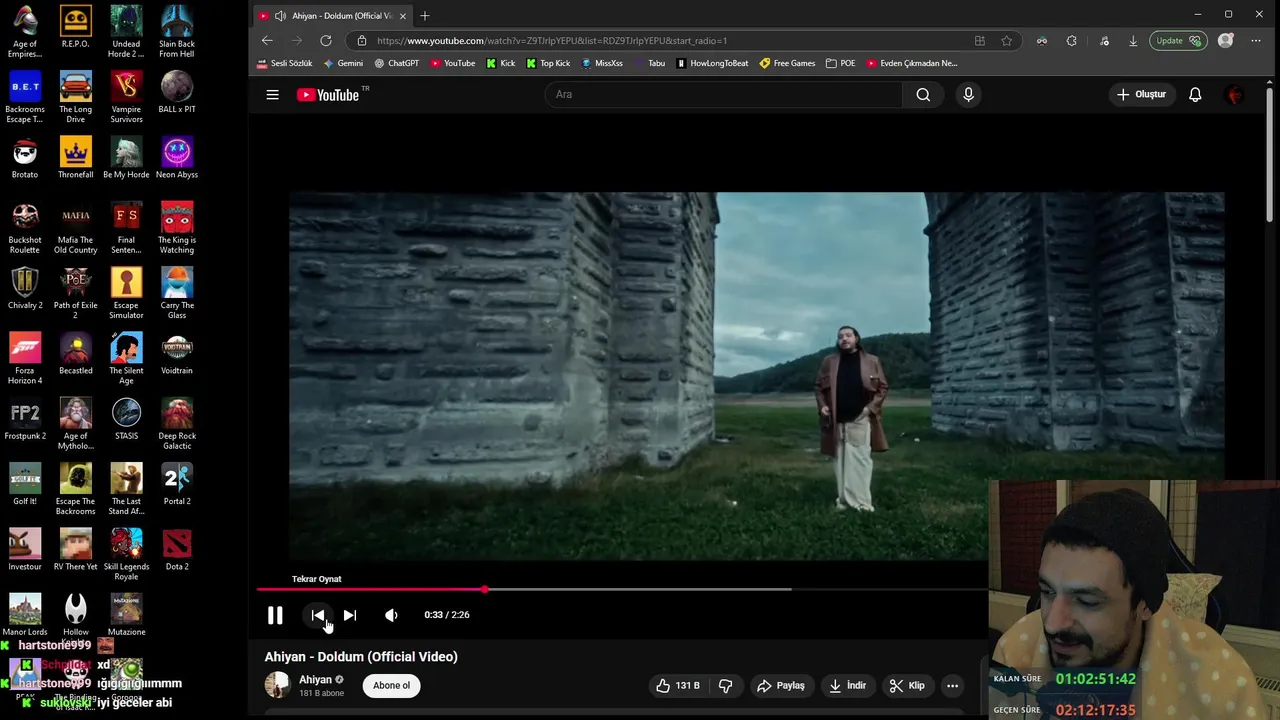Image resolution: width=1280 pixels, height=720 pixels.
Task: Go back with the browser back arrow
Action: 267,40
